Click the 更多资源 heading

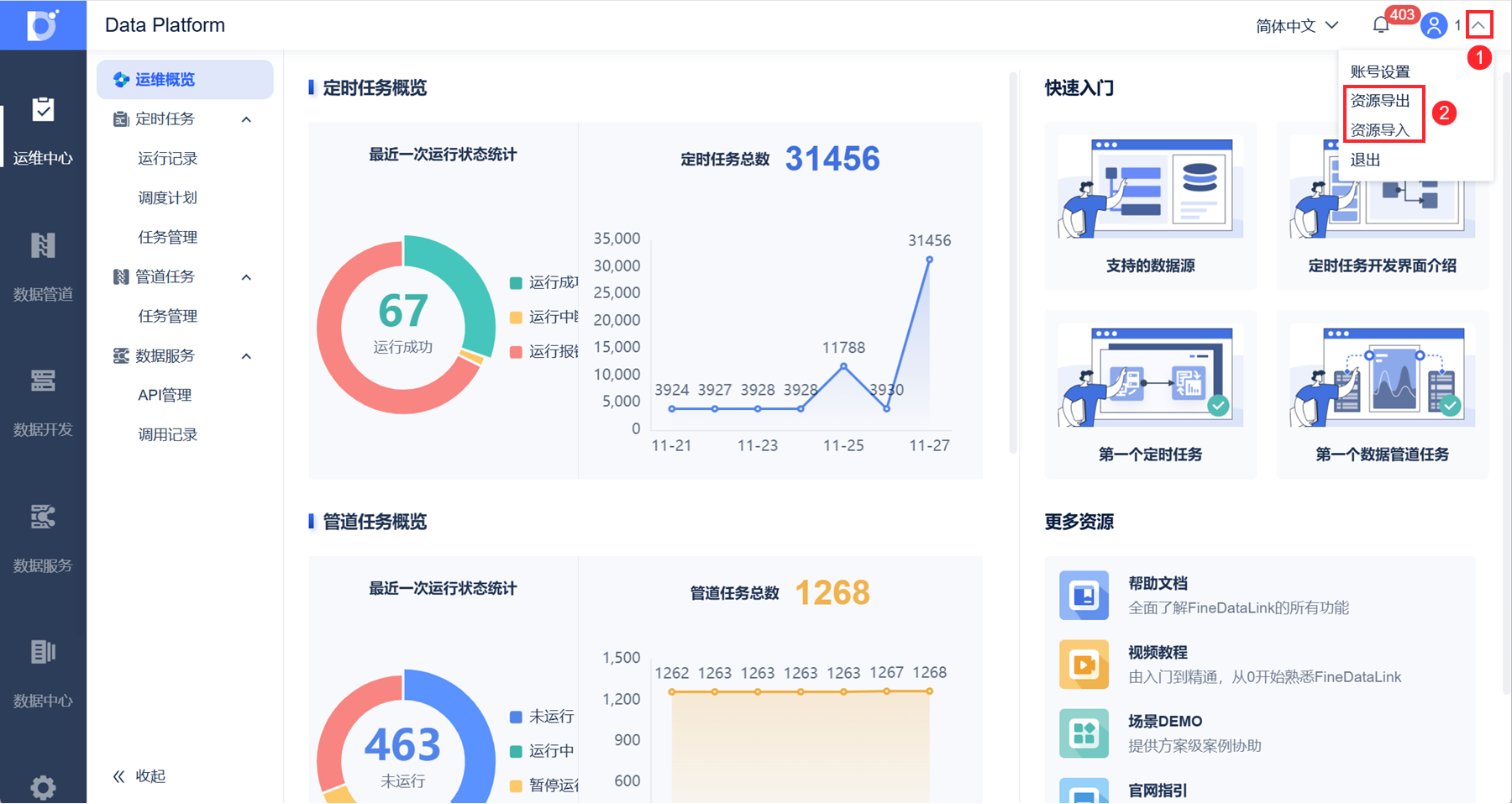point(1079,523)
